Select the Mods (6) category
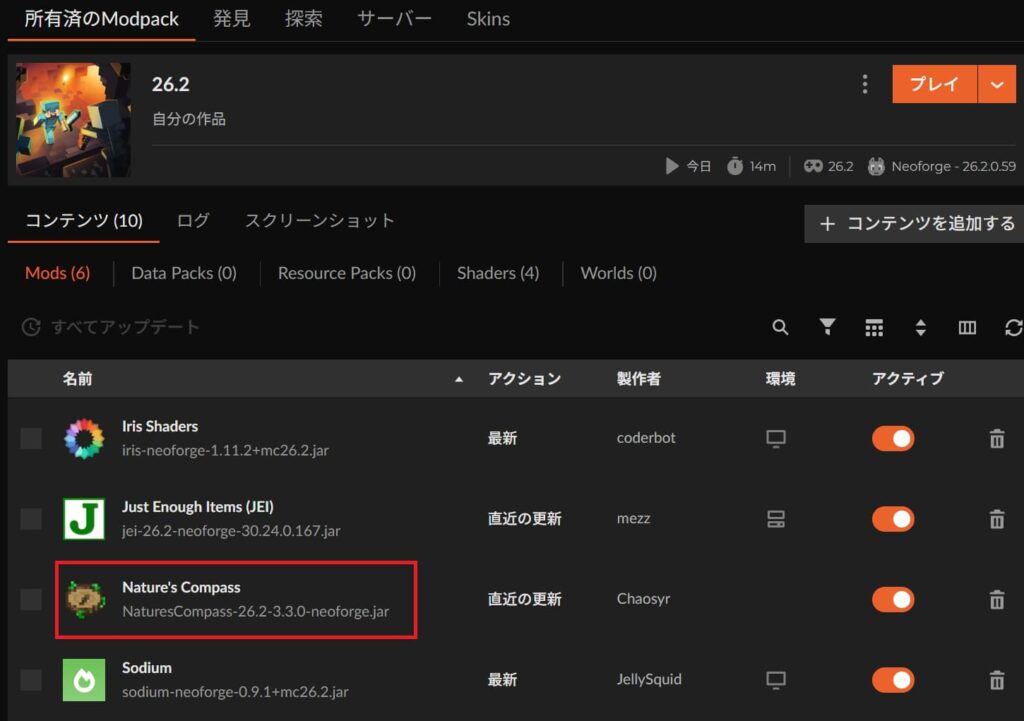 coord(57,273)
